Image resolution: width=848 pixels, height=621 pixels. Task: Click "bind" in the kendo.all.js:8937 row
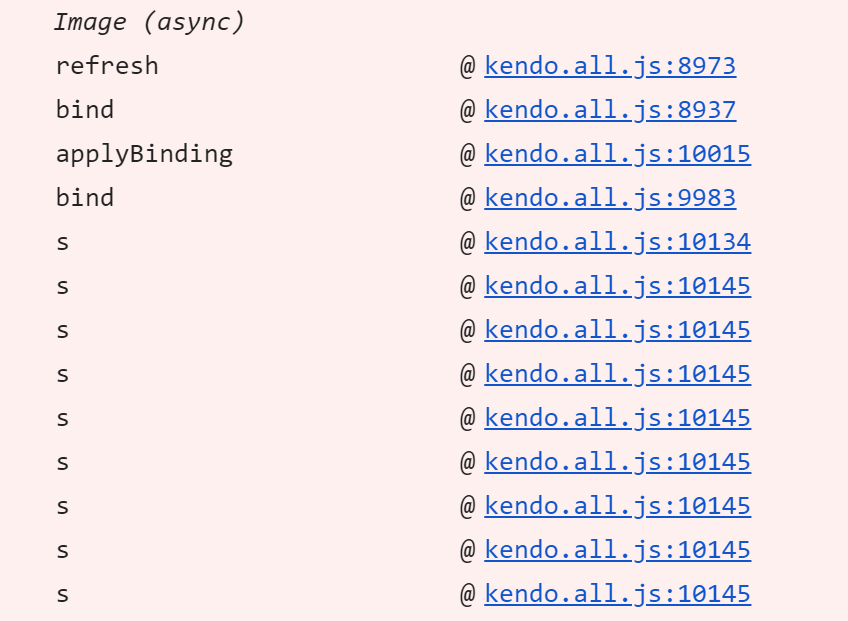tap(85, 111)
